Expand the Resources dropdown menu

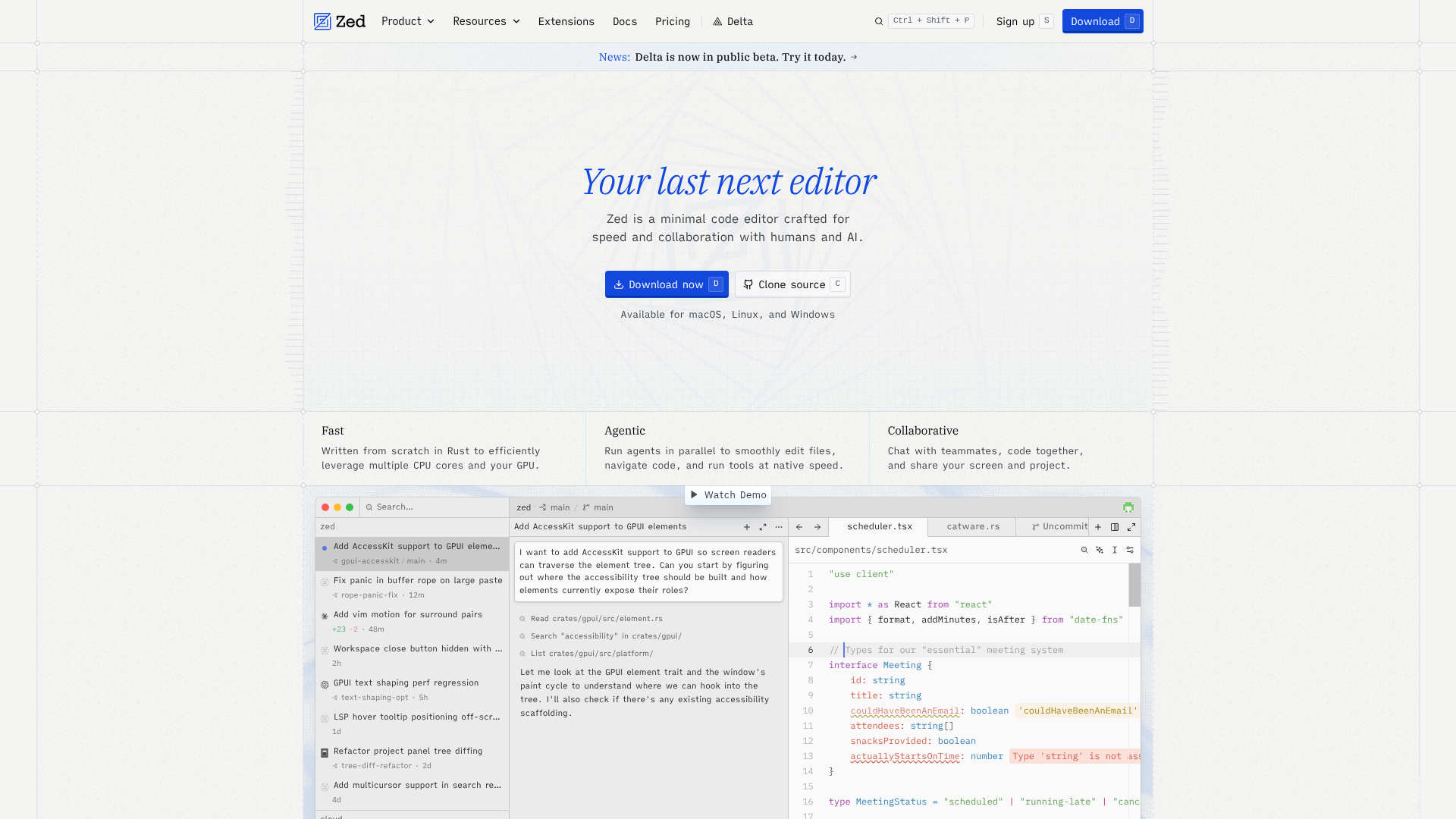(x=486, y=21)
